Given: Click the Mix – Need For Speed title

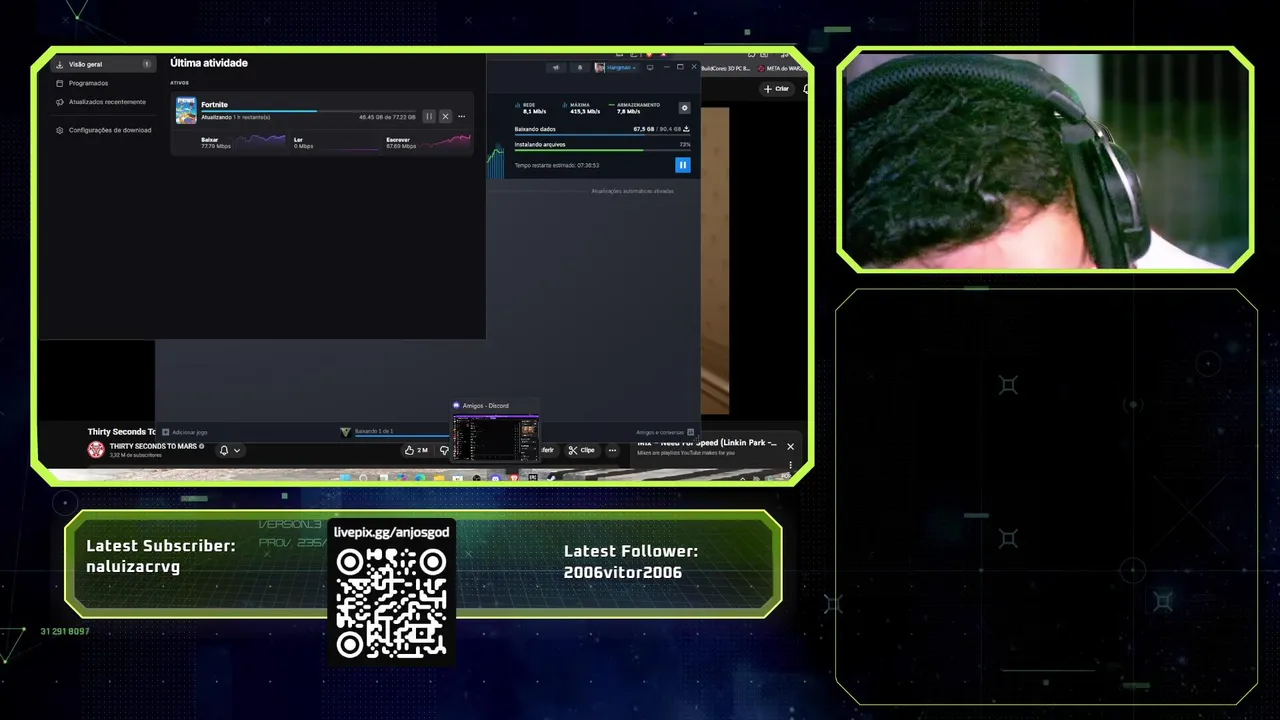Looking at the screenshot, I should pos(707,442).
